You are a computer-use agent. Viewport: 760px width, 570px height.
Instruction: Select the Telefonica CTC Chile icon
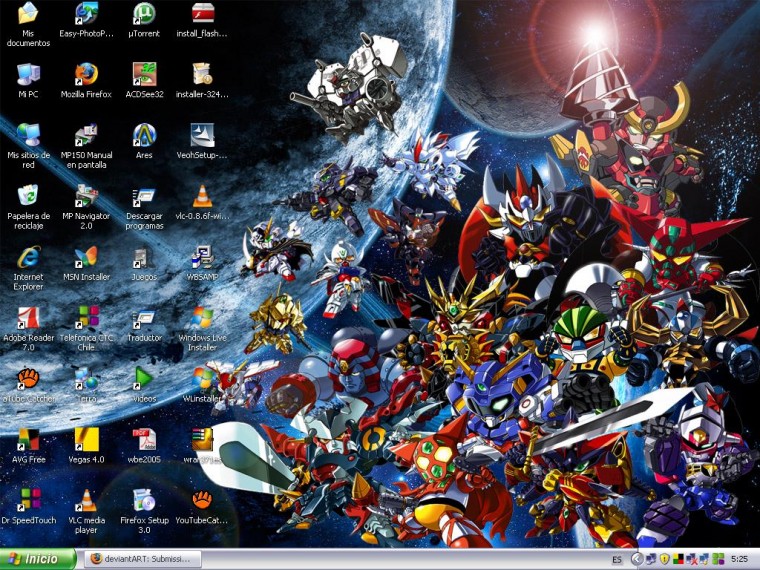(86, 317)
